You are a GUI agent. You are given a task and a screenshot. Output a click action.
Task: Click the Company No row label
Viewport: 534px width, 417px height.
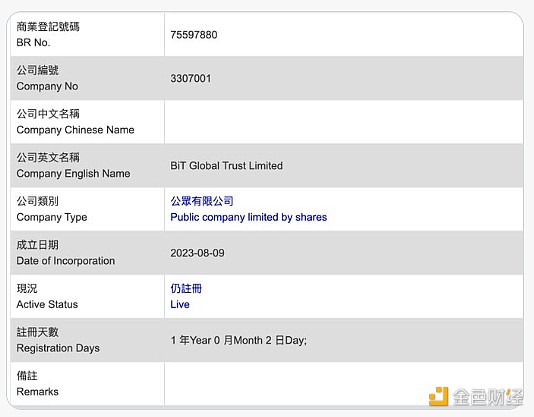pyautogui.click(x=47, y=86)
